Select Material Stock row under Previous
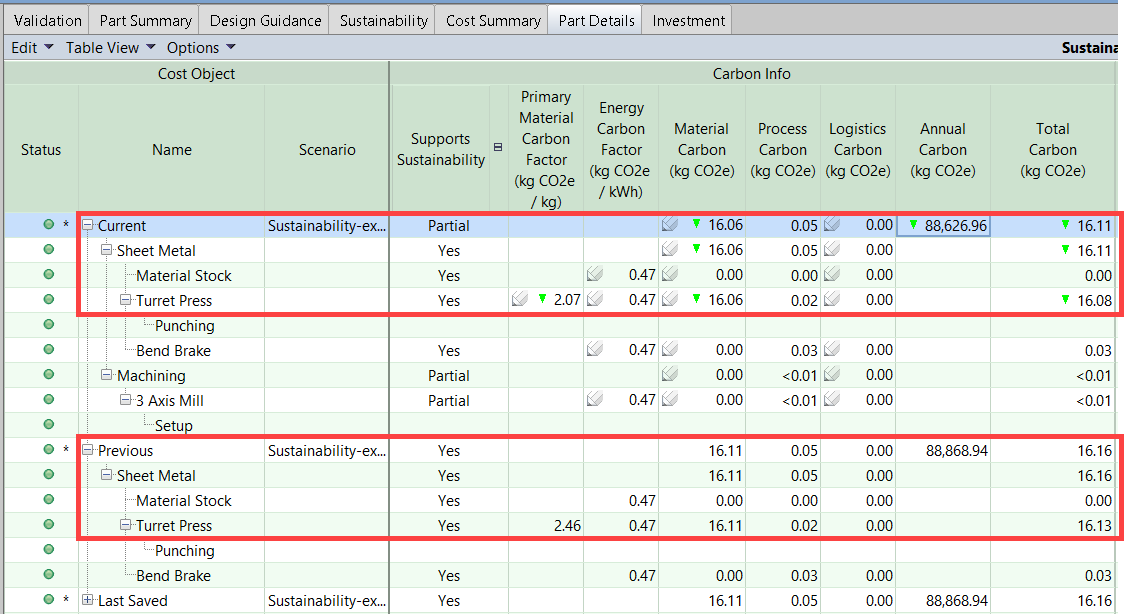1124x614 pixels. (184, 500)
